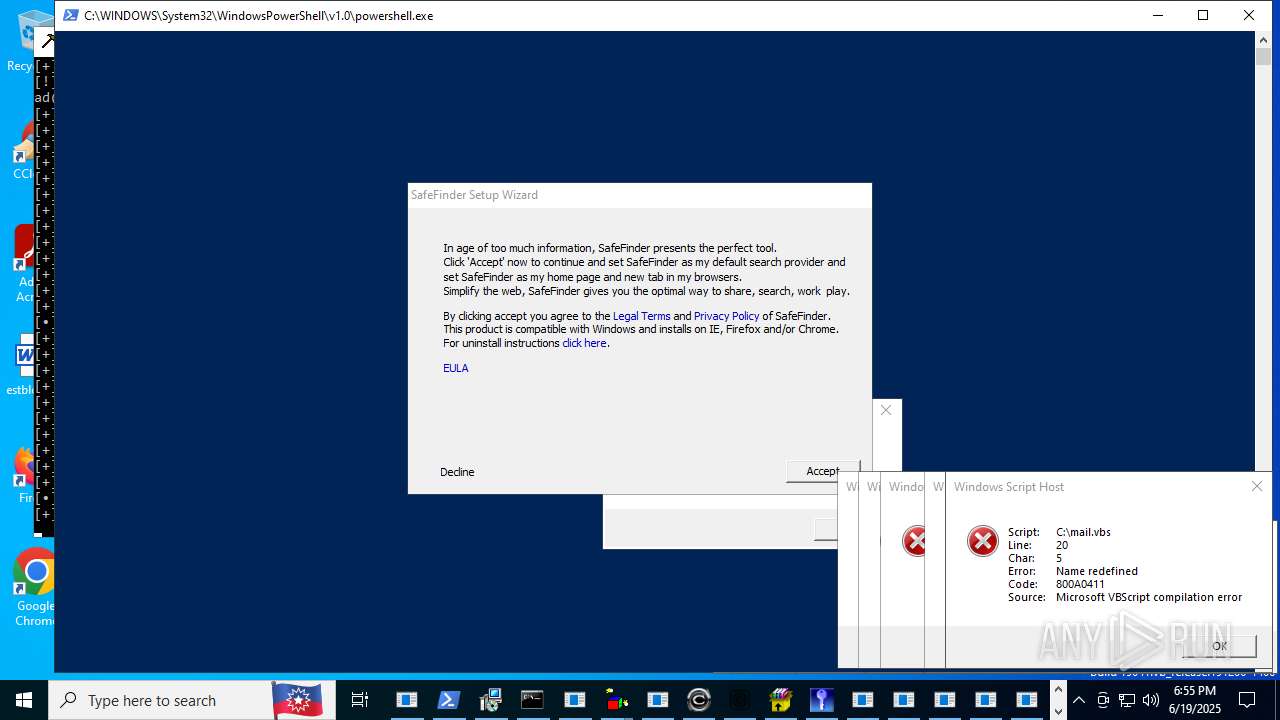Follow the uninstall instructions 'click here' link

point(584,343)
